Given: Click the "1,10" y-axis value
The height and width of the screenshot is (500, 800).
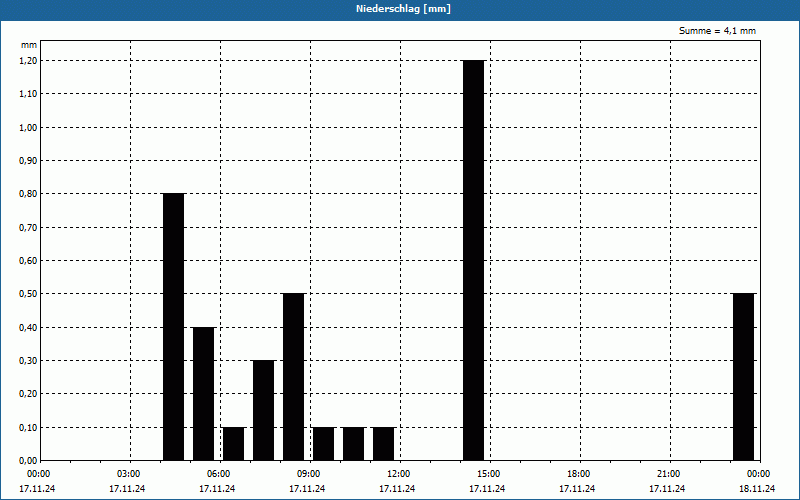Looking at the screenshot, I should 29,94.
